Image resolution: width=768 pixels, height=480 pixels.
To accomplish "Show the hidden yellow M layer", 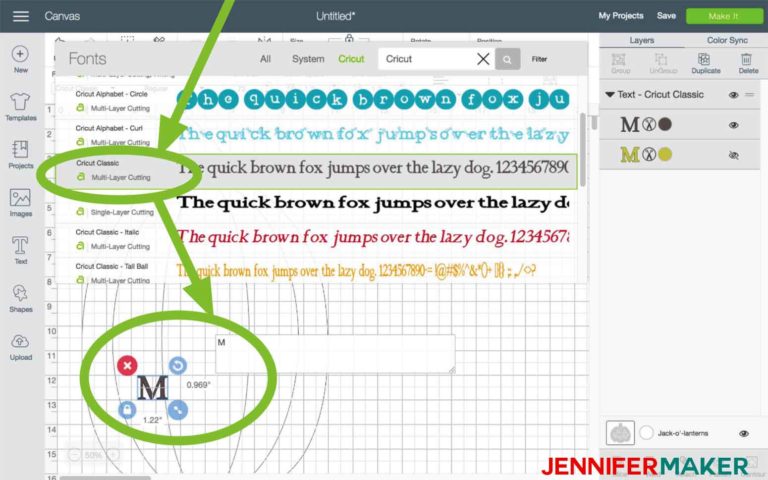I will (x=733, y=155).
